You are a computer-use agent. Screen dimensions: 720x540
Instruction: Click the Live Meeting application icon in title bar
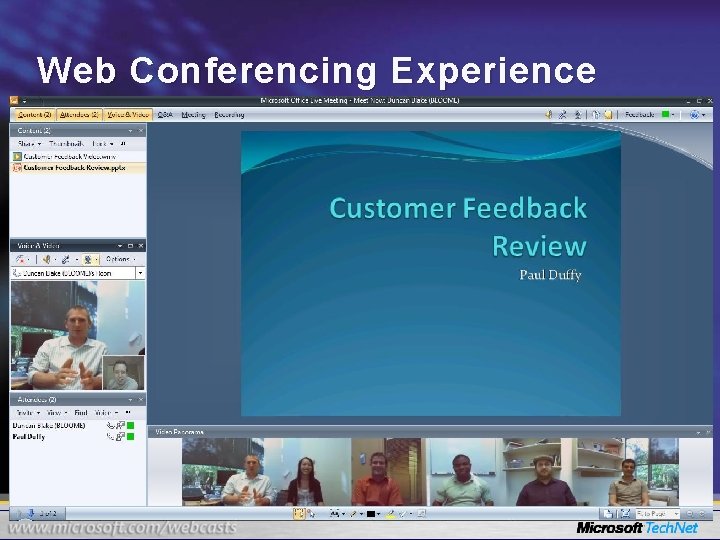pos(14,100)
